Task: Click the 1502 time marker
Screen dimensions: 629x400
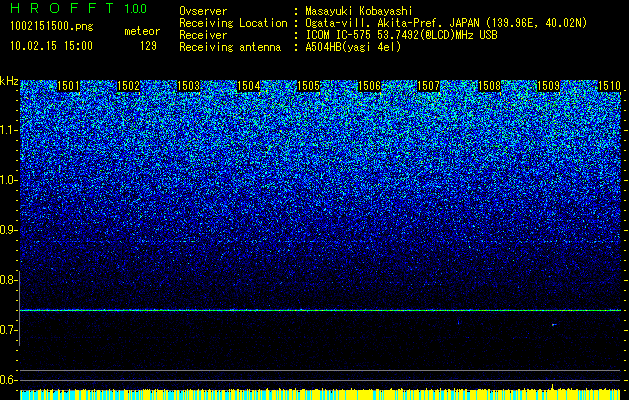Action: [x=128, y=86]
